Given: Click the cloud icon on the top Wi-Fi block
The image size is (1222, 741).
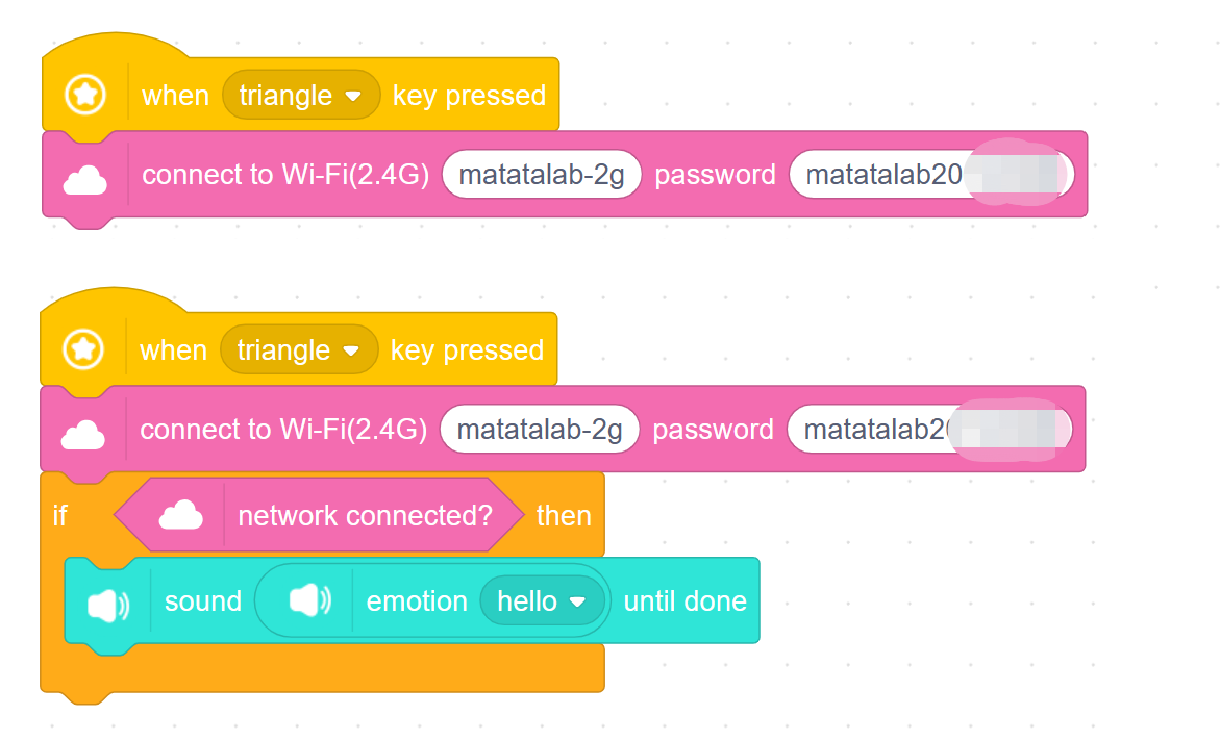Looking at the screenshot, I should tap(85, 180).
